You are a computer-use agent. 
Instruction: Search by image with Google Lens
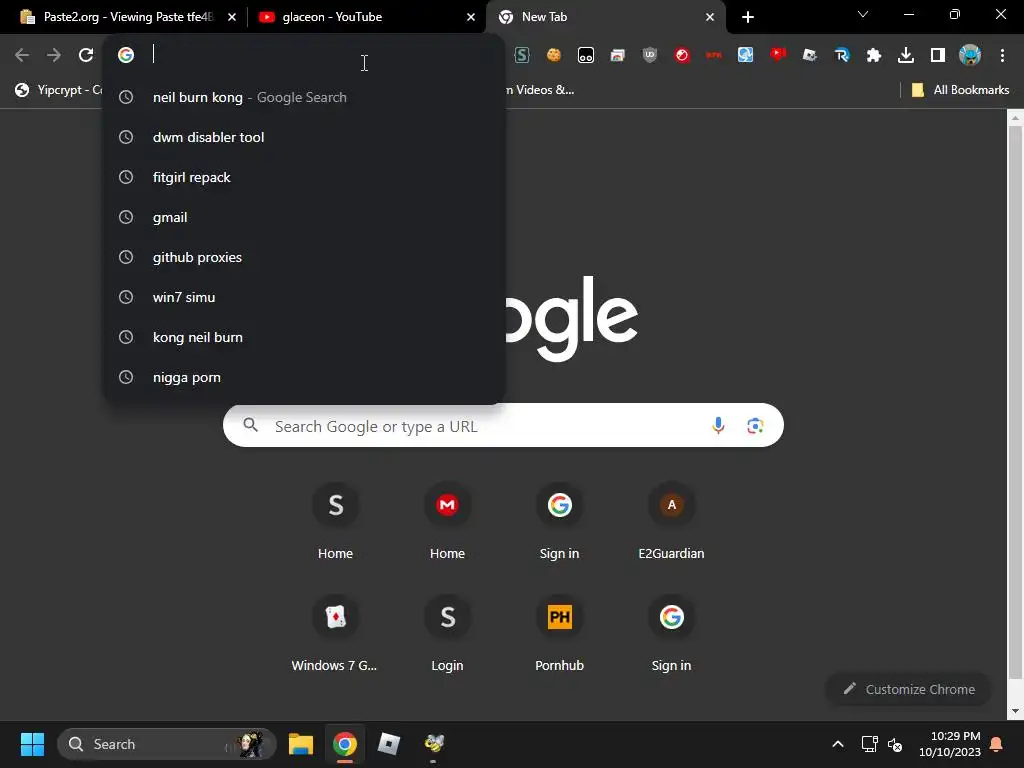coord(755,426)
